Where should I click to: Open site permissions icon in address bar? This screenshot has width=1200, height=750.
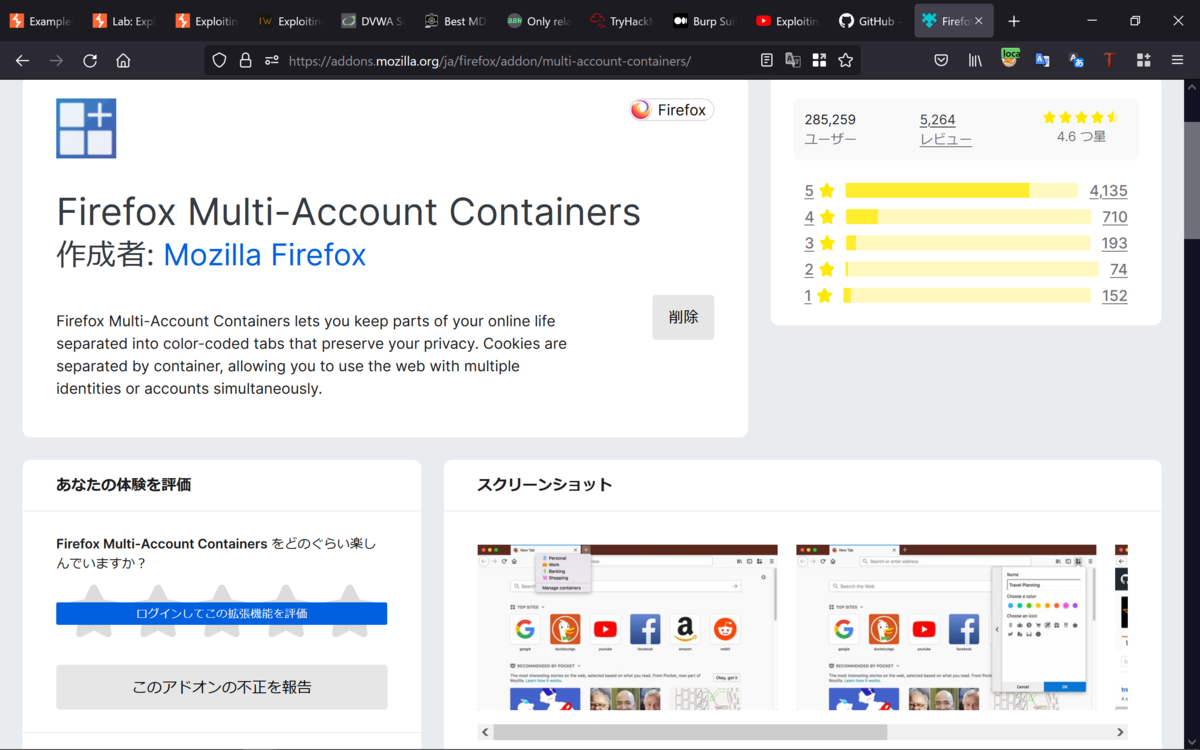(x=272, y=60)
